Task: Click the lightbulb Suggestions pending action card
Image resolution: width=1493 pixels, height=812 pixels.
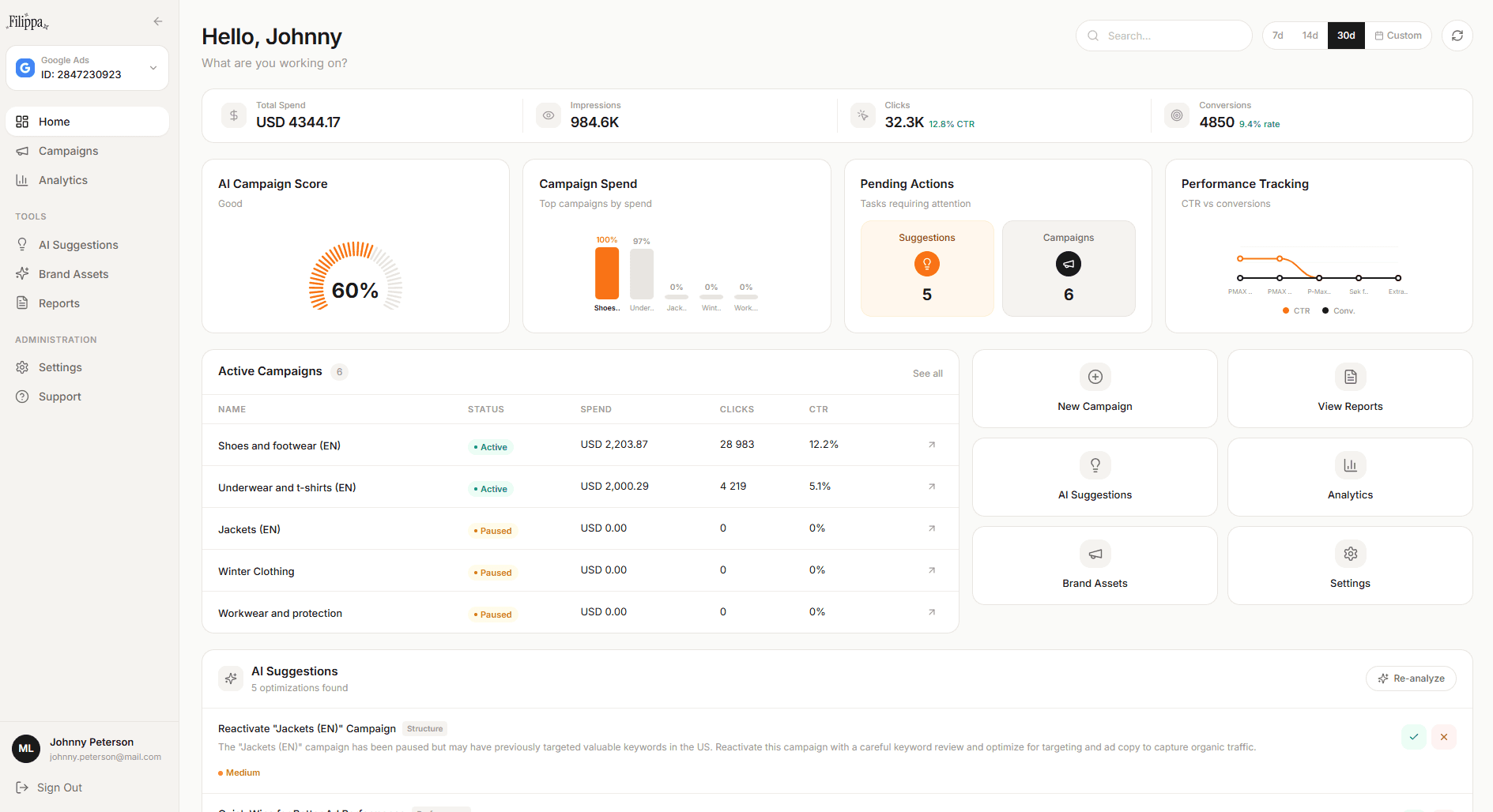Action: coord(926,268)
